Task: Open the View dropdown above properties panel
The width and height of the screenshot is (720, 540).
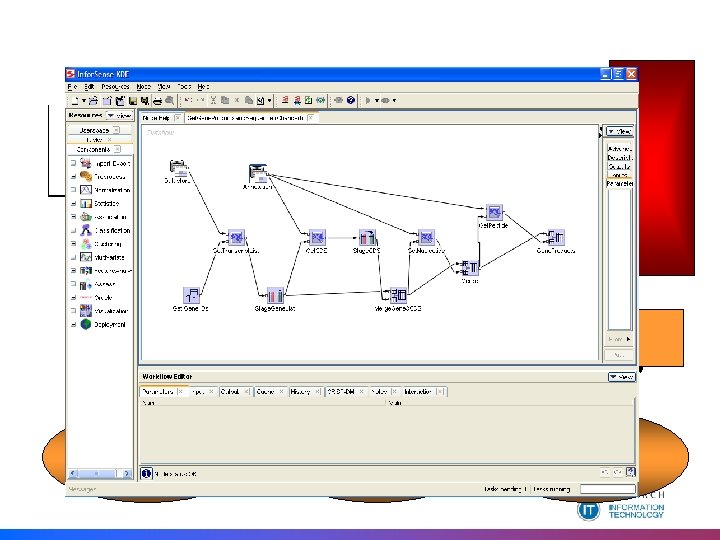Action: pos(619,131)
